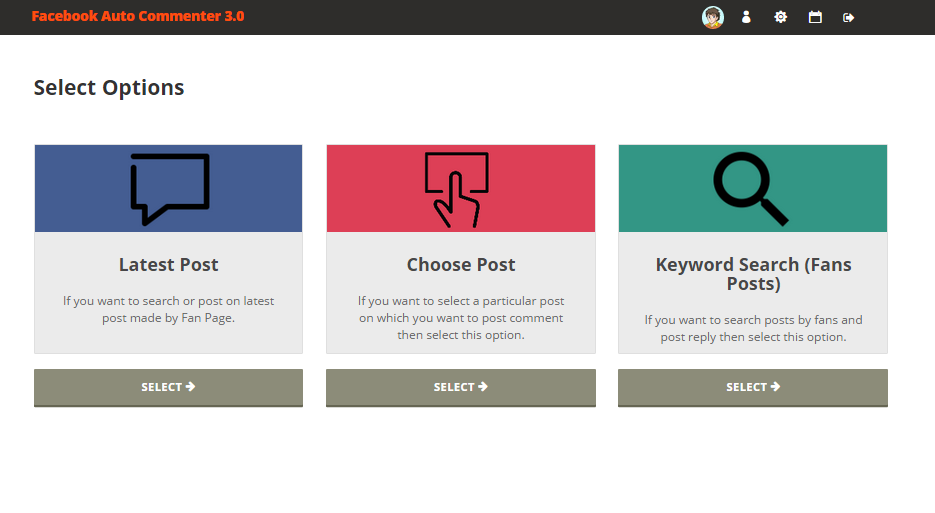This screenshot has height=513, width=935.
Task: Open the user profile icon
Action: 746,17
